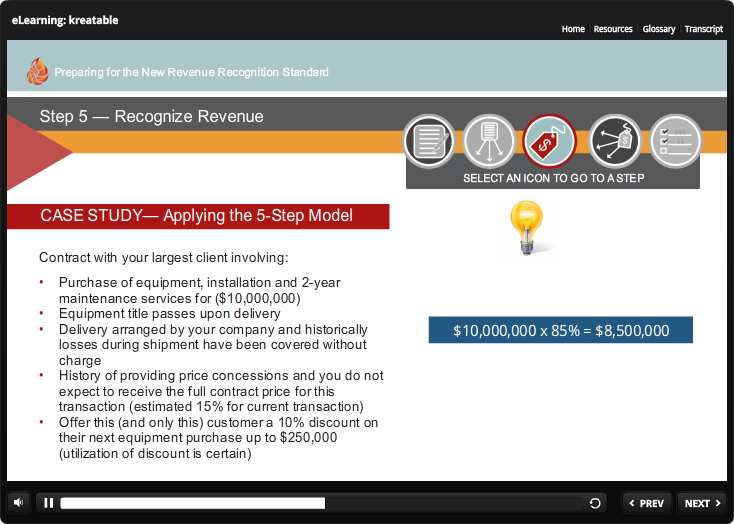The width and height of the screenshot is (734, 524).
Task: Show the Transcript panel
Action: 703,29
